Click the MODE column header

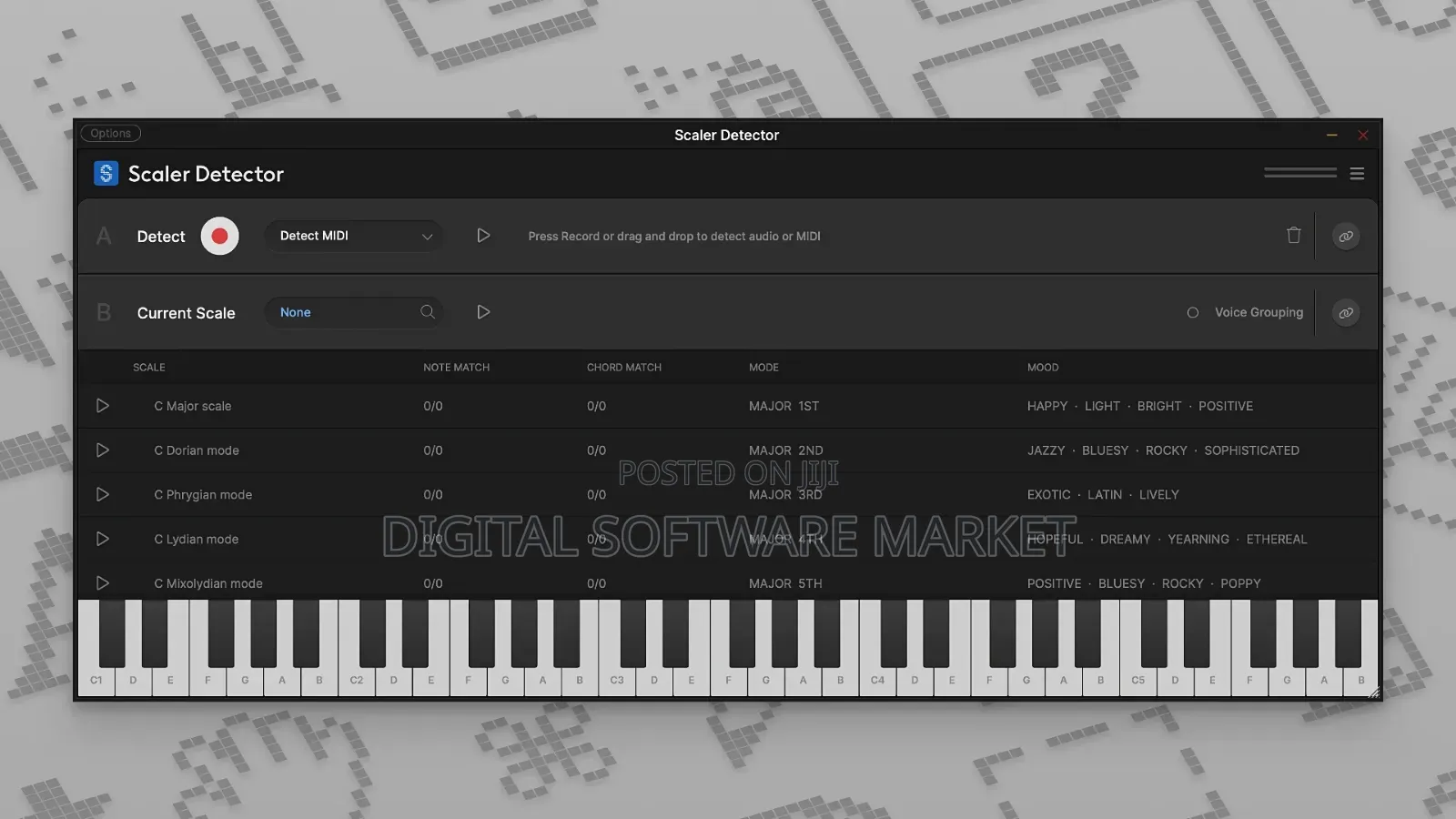tap(763, 368)
